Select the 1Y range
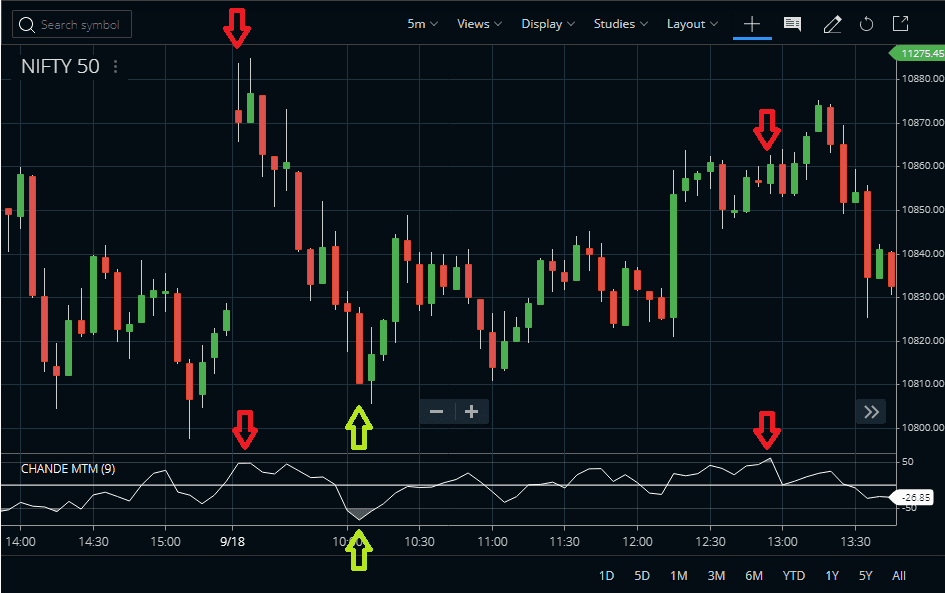 [x=832, y=576]
